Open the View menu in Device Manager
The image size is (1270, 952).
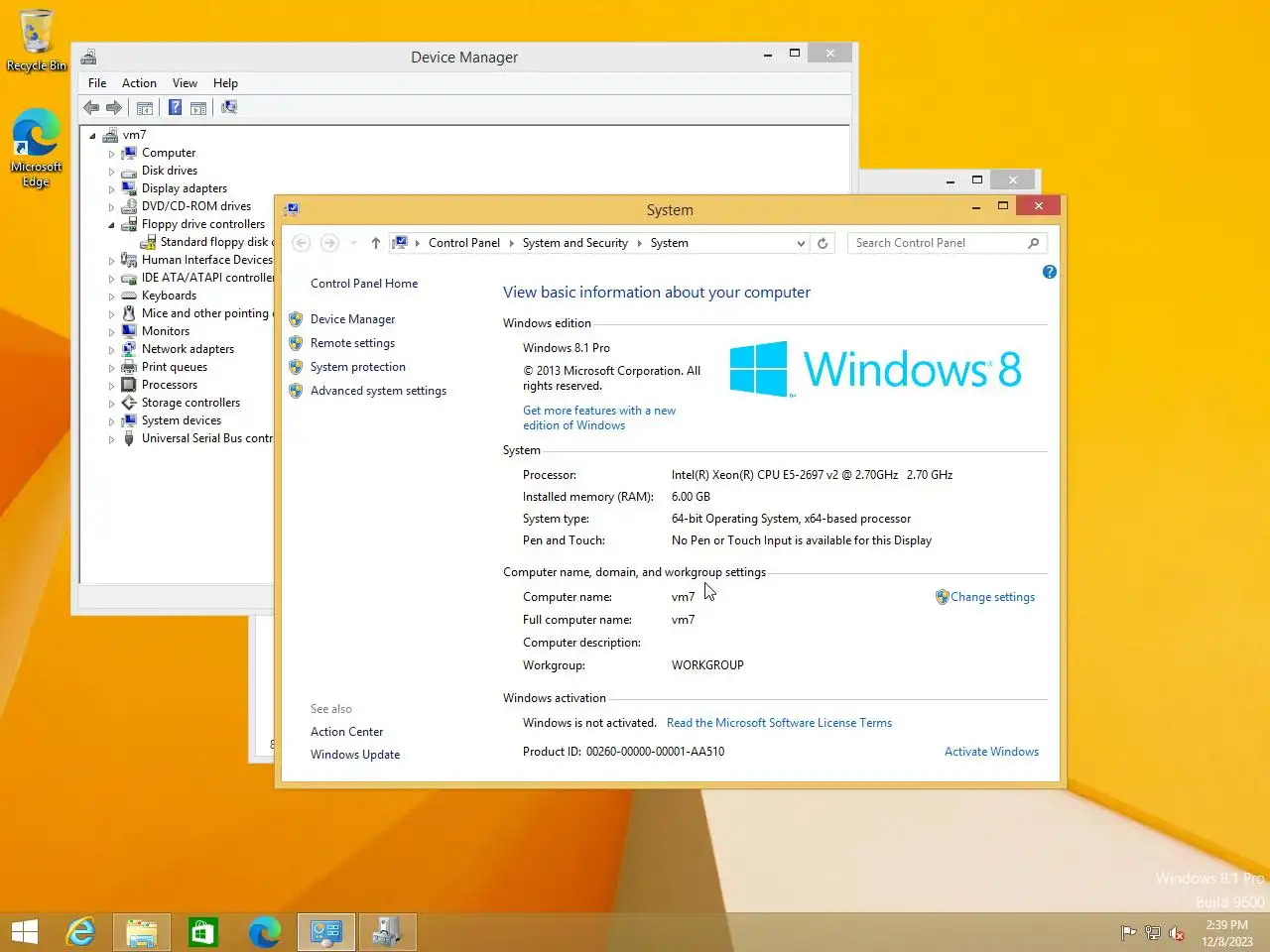185,83
